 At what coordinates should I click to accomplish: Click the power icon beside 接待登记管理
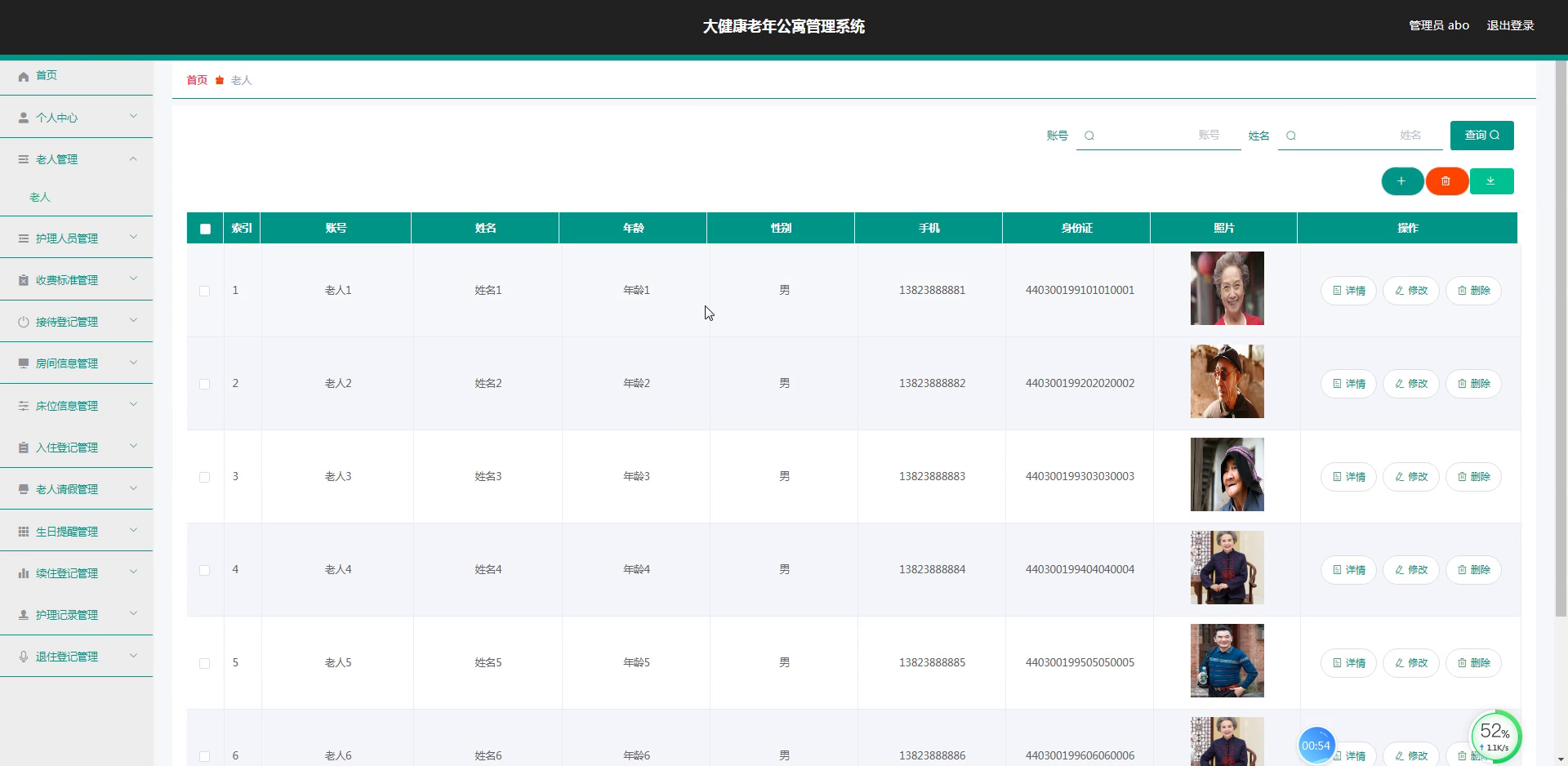(x=24, y=322)
